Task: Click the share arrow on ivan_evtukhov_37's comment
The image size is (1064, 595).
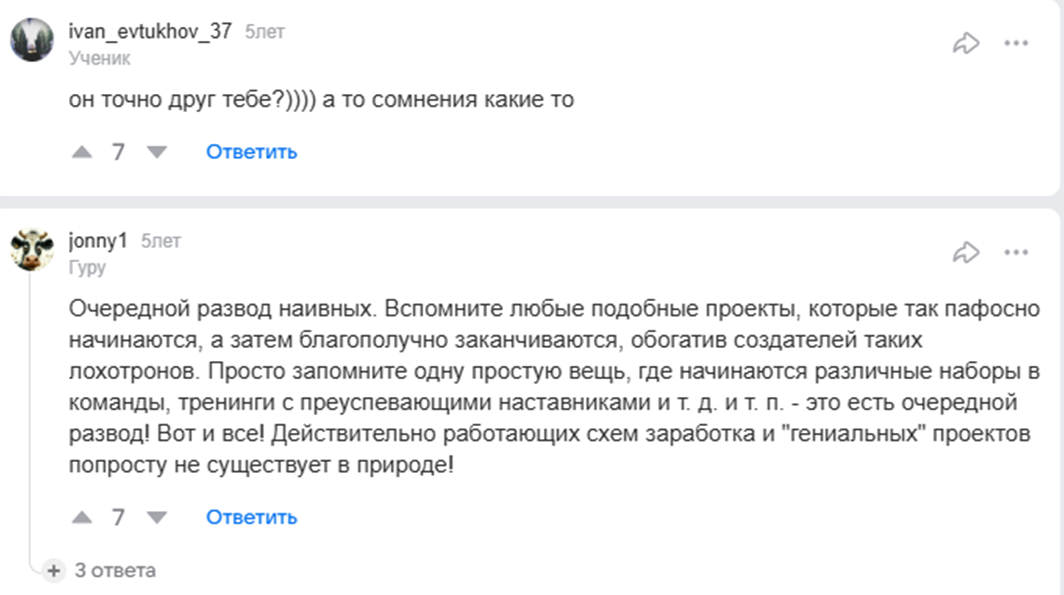Action: tap(966, 43)
